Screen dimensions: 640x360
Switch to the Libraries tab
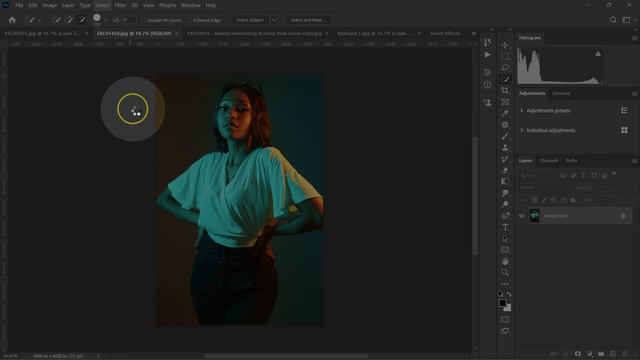pos(561,93)
